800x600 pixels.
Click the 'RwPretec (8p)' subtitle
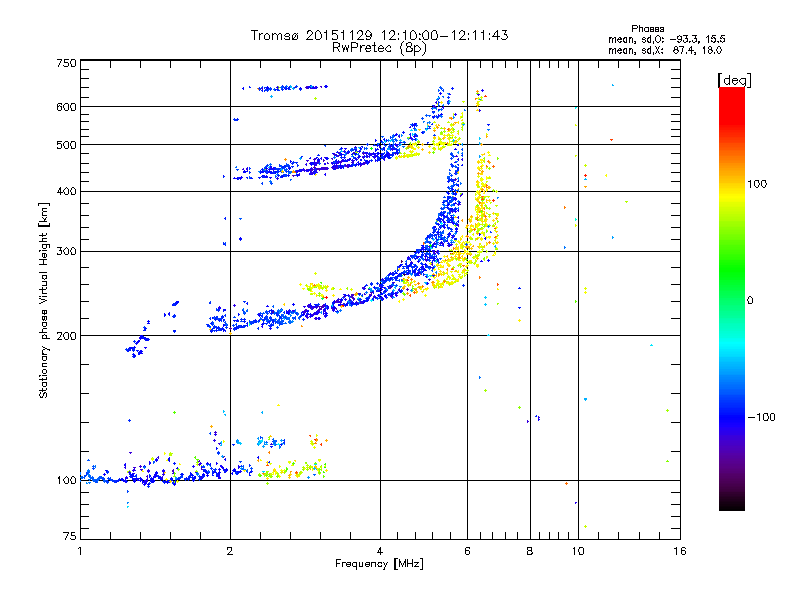pyautogui.click(x=379, y=48)
